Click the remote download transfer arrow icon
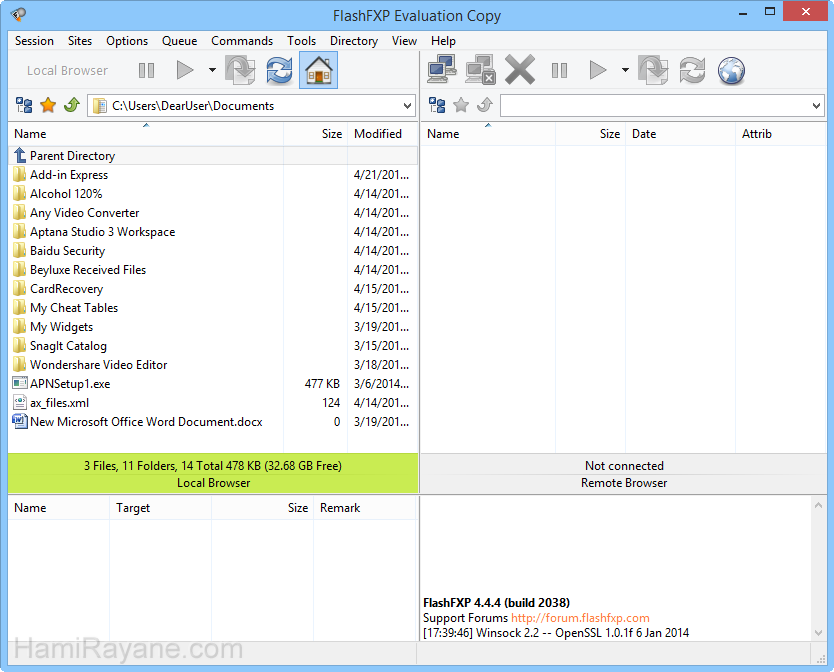The height and width of the screenshot is (672, 834). 653,70
